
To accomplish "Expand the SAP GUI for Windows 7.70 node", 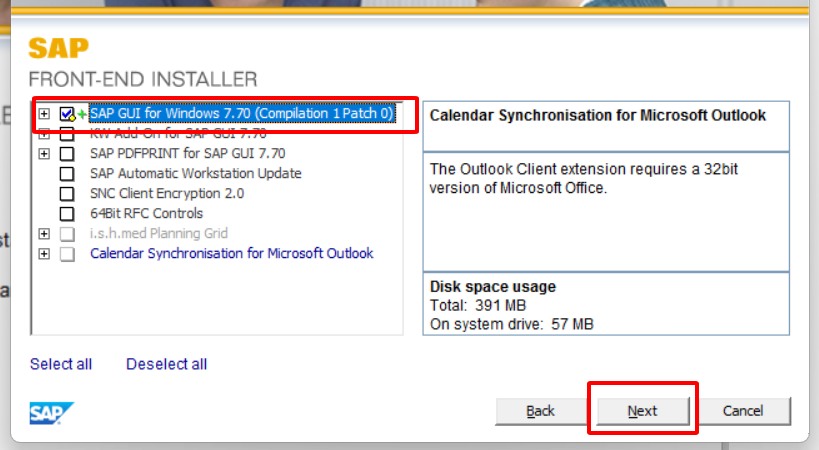I will (x=44, y=114).
